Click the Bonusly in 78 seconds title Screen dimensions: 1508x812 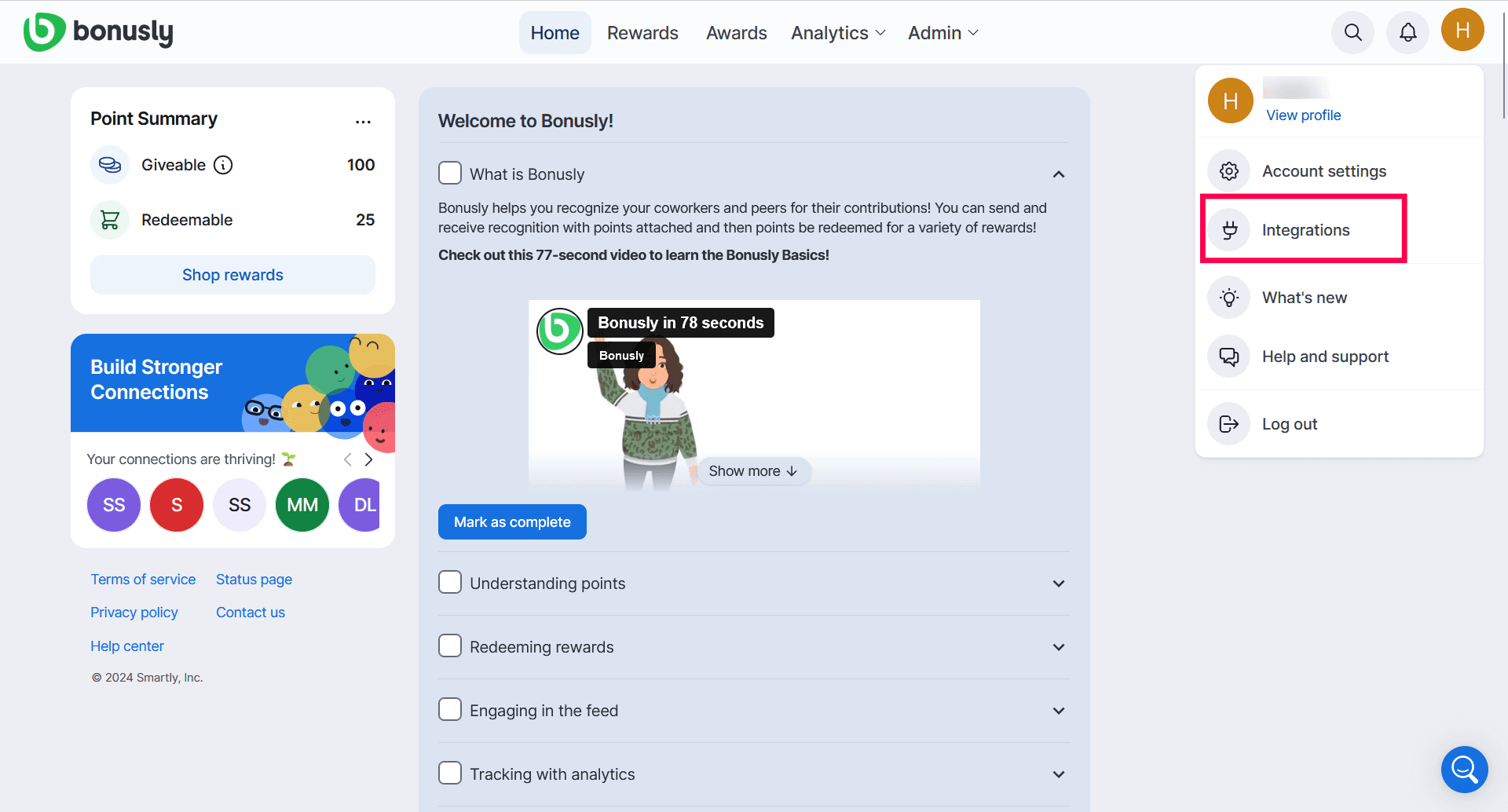tap(681, 323)
